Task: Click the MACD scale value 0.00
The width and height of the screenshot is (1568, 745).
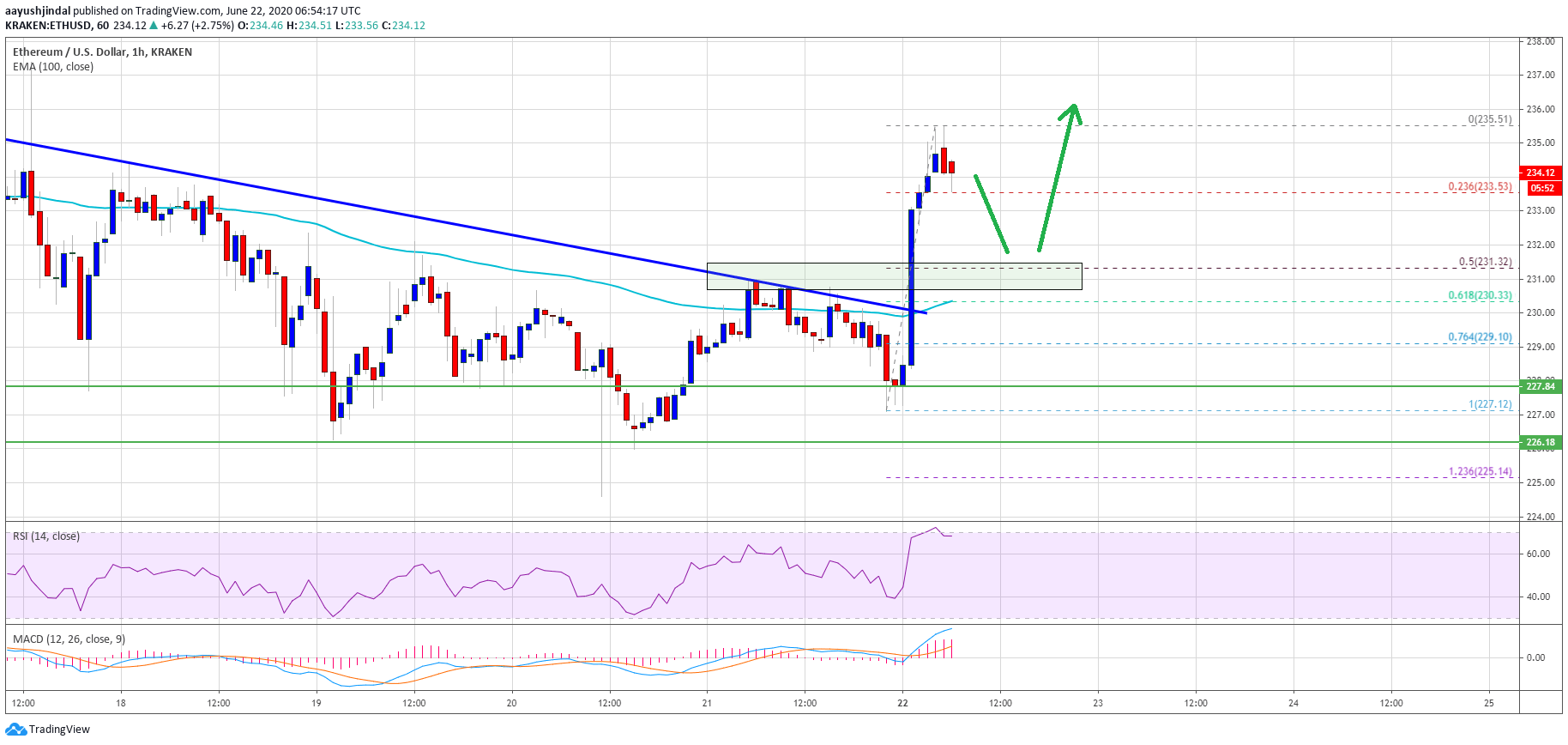Action: [x=1535, y=657]
